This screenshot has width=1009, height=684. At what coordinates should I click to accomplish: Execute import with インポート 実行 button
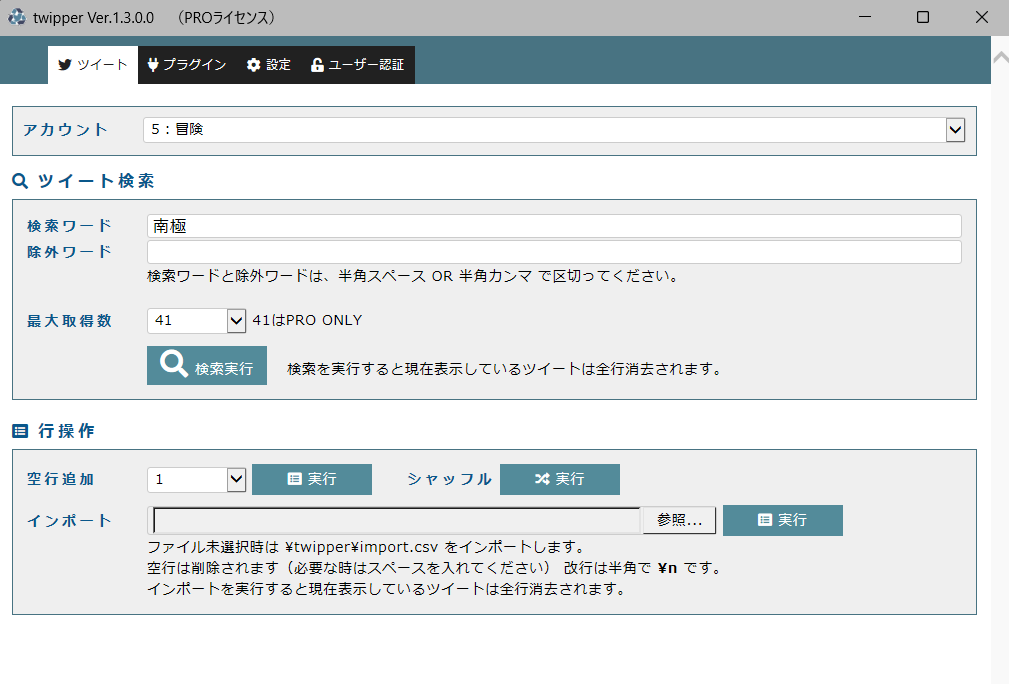tap(782, 520)
